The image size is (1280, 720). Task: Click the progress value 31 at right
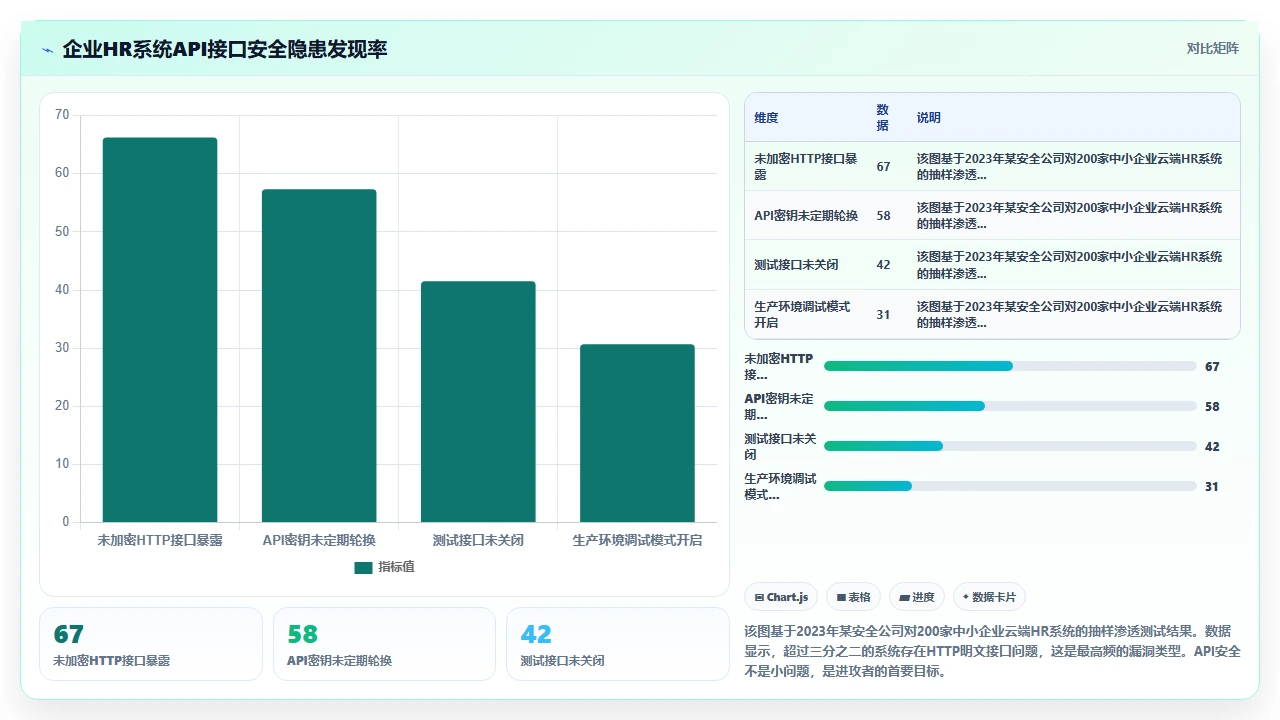[x=1212, y=487]
